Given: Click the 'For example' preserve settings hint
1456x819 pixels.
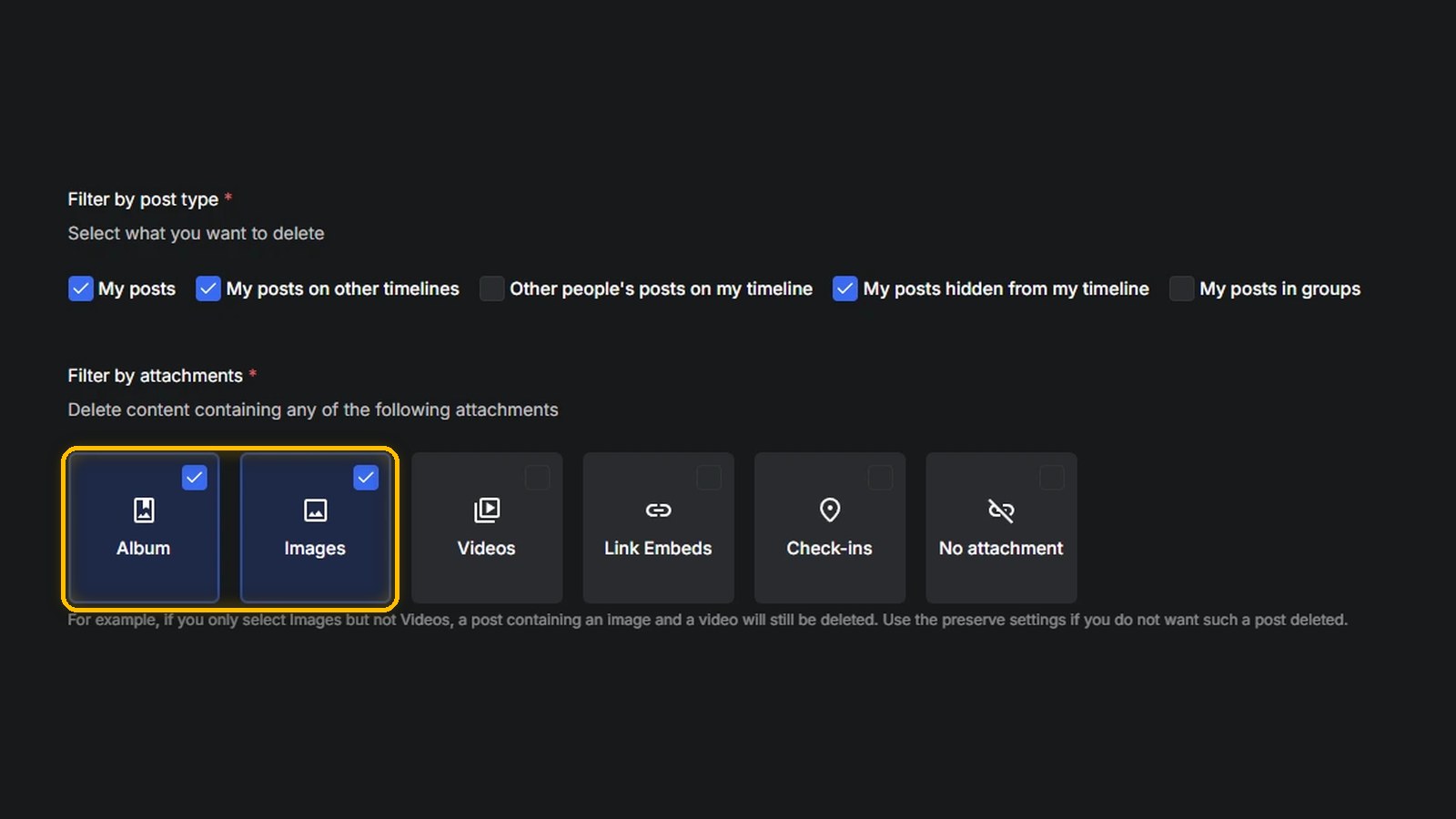Looking at the screenshot, I should pos(707,620).
